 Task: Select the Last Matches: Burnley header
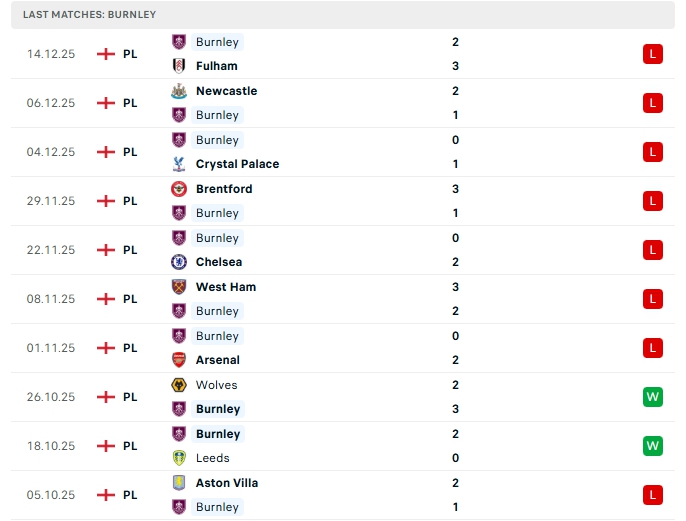(89, 15)
